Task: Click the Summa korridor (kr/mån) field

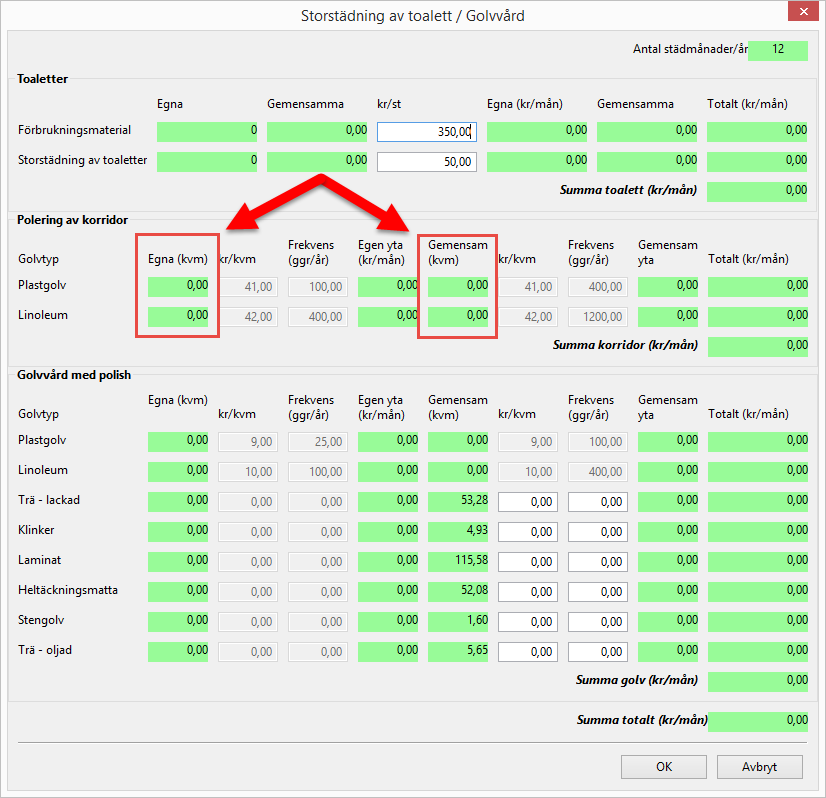Action: (x=757, y=346)
